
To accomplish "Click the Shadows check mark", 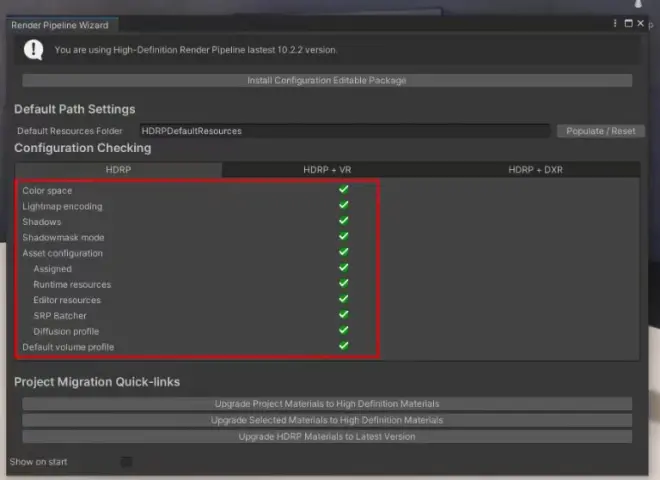I will 344,220.
